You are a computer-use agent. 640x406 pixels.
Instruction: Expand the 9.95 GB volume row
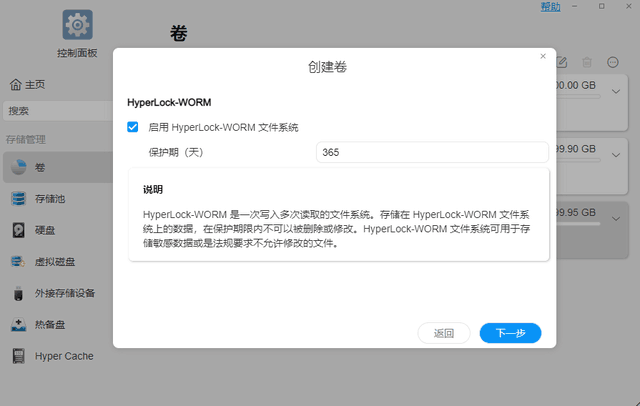coord(616,219)
